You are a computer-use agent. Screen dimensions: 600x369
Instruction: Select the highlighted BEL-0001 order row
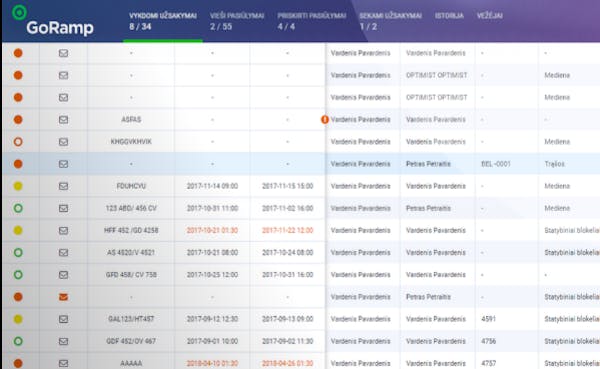(301, 164)
